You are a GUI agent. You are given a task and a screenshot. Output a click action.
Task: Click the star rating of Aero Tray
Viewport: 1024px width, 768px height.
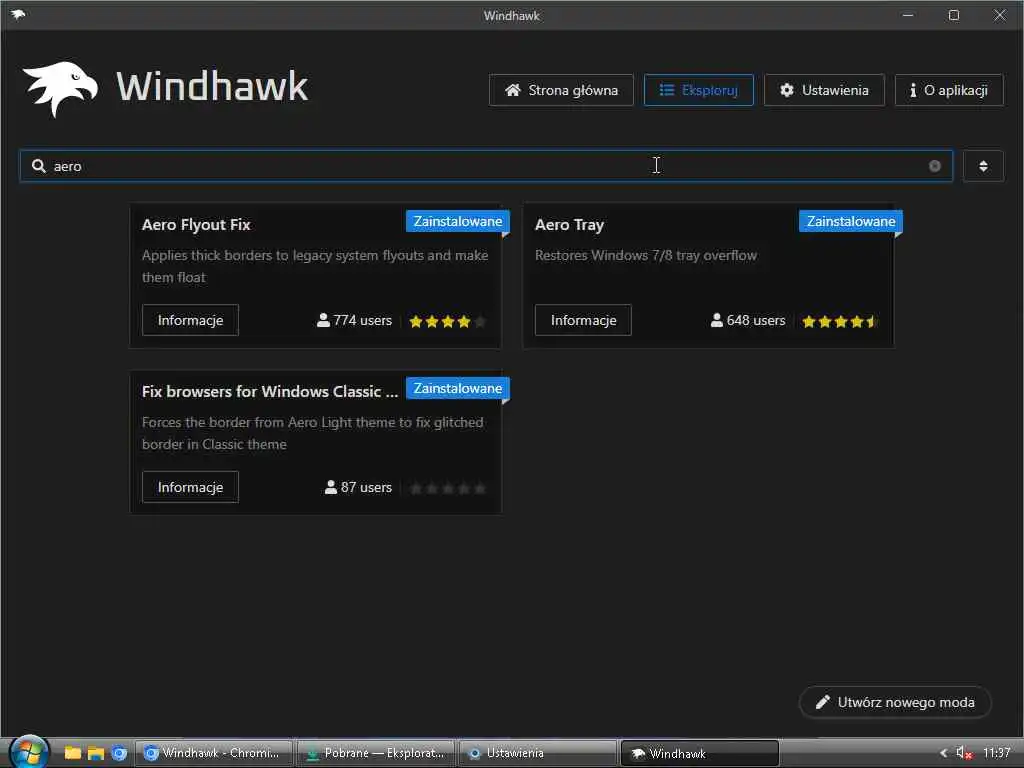pos(840,321)
